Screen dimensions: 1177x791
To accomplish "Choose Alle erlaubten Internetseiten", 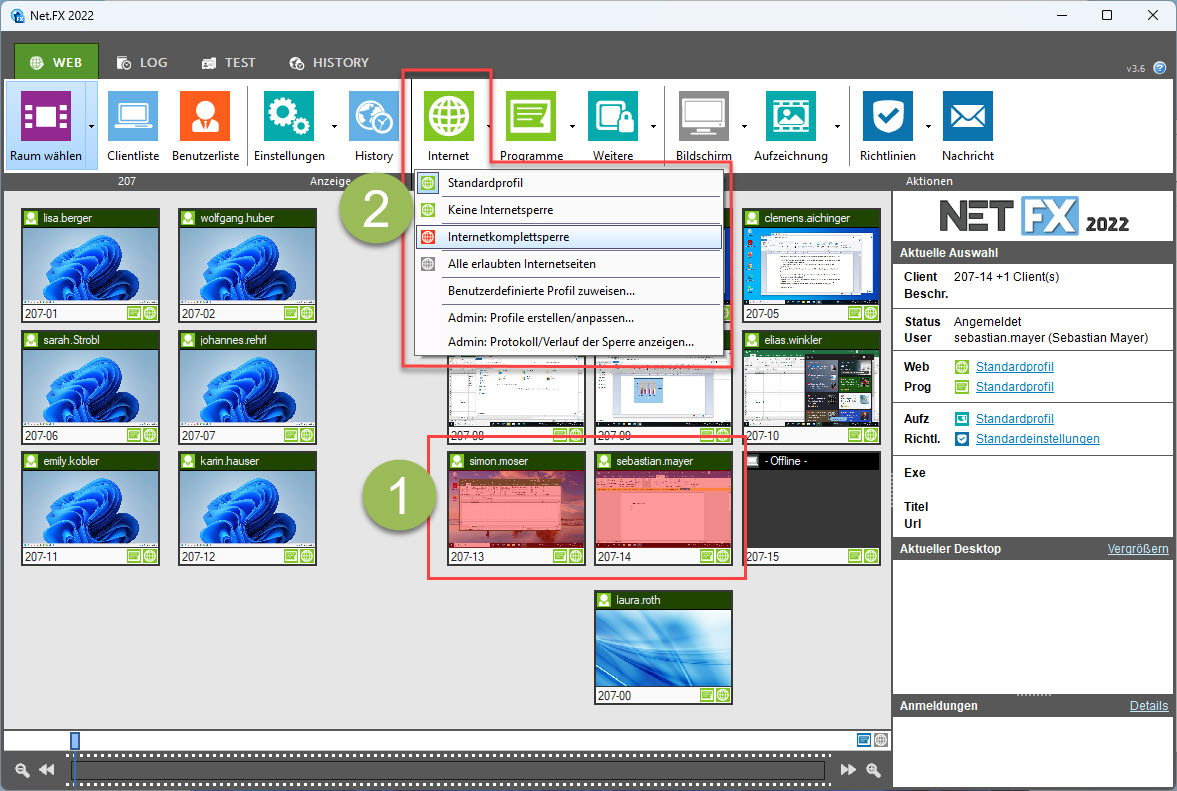I will click(x=569, y=263).
